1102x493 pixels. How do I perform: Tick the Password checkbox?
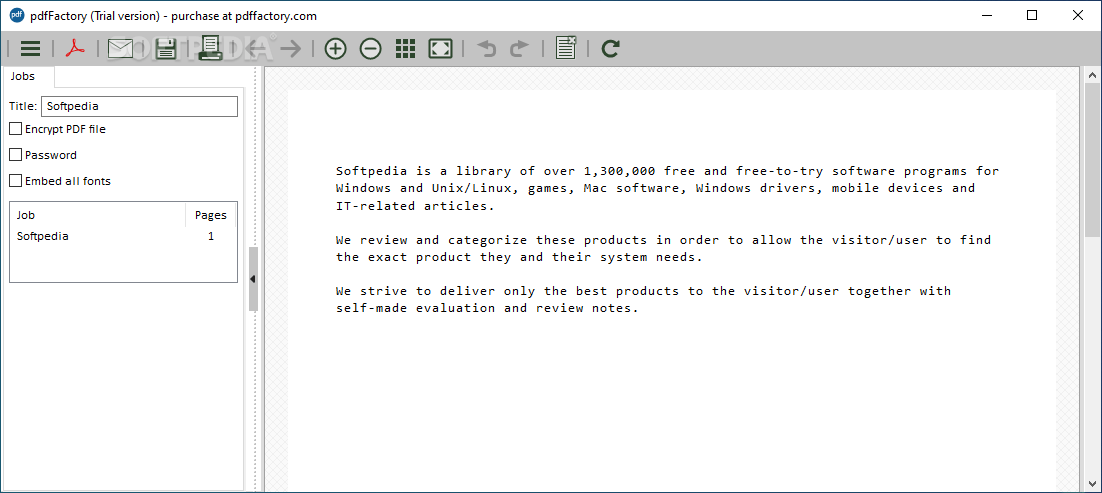15,155
